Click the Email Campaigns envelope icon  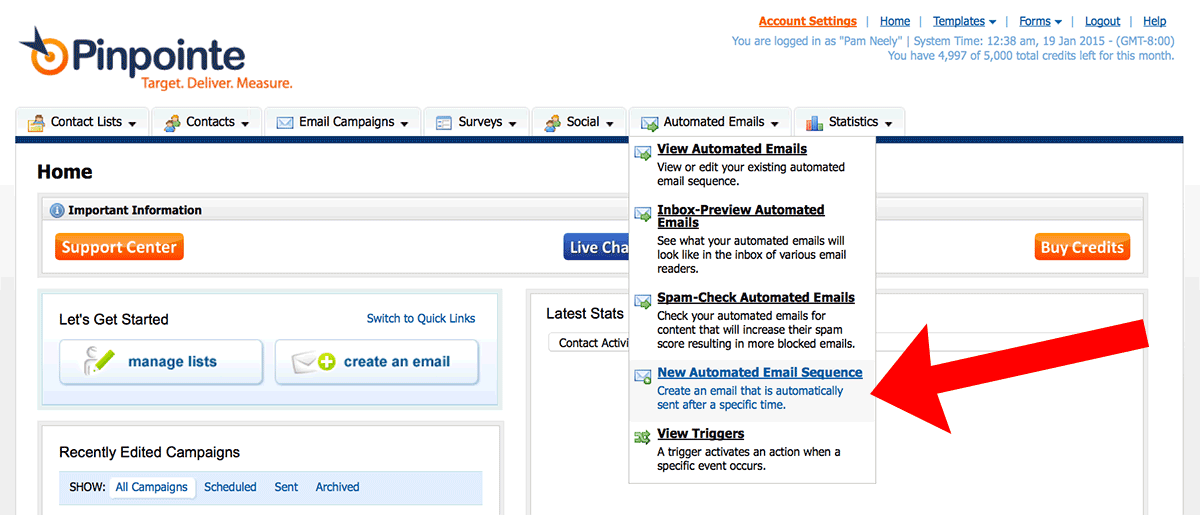pos(285,123)
